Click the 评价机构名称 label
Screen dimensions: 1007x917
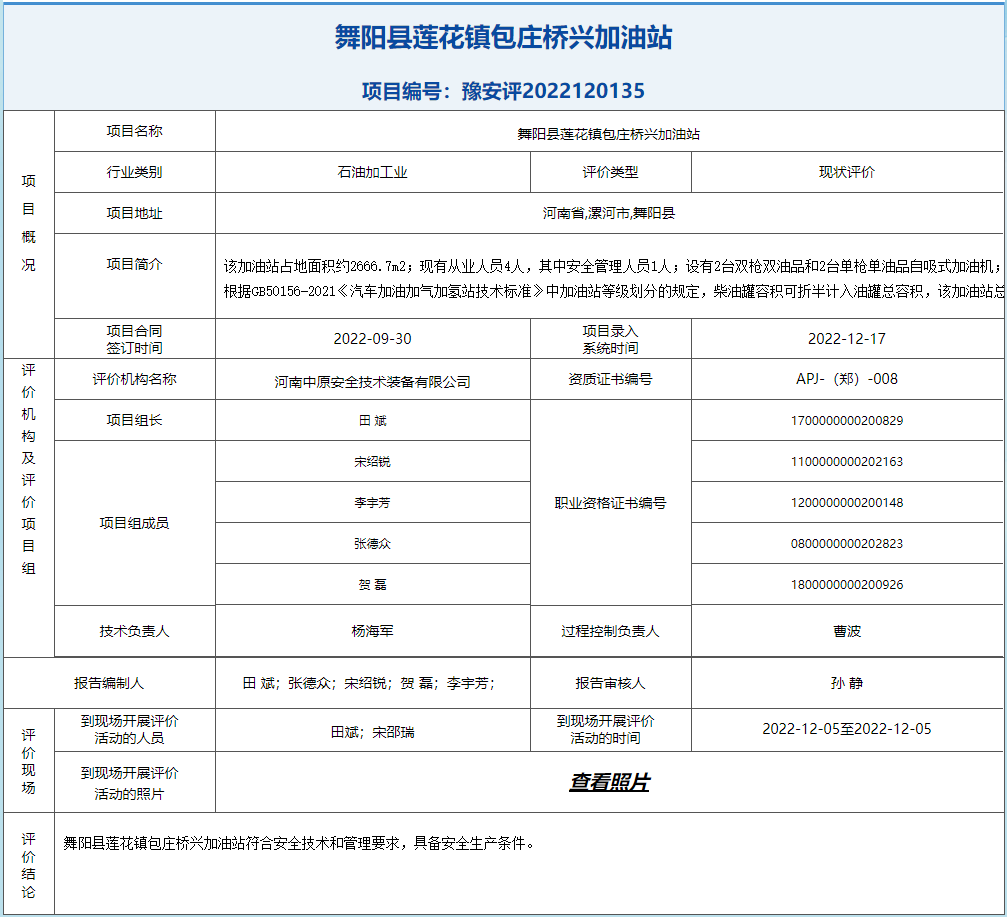(x=134, y=379)
